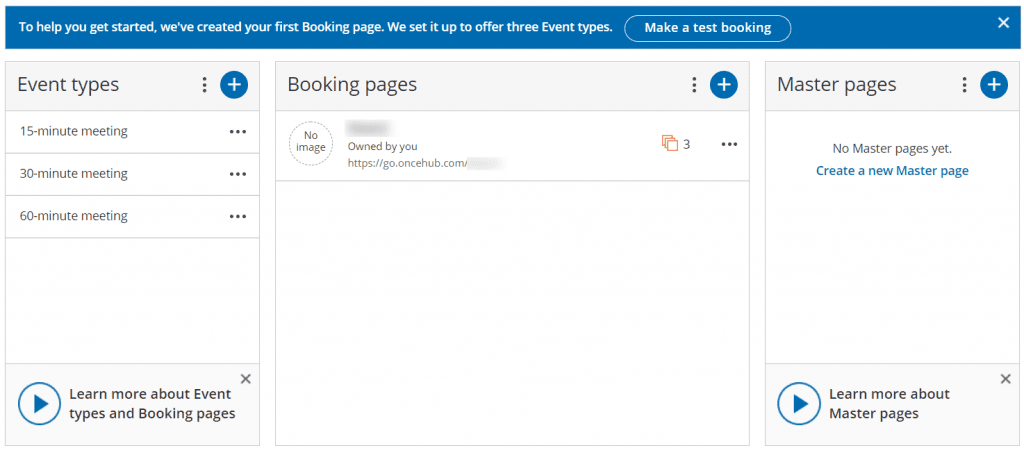The image size is (1024, 453).
Task: Select the 15-minute meeting event type
Action: (74, 132)
